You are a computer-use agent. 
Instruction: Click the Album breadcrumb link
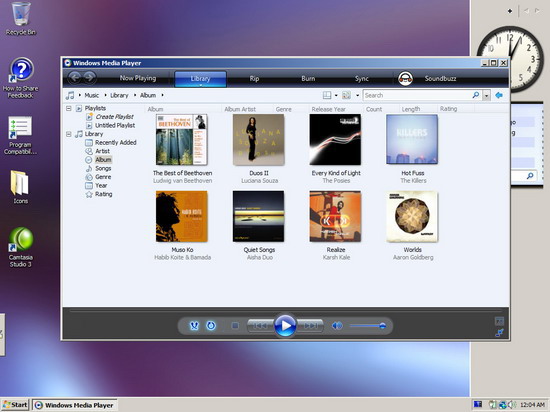pyautogui.click(x=148, y=95)
